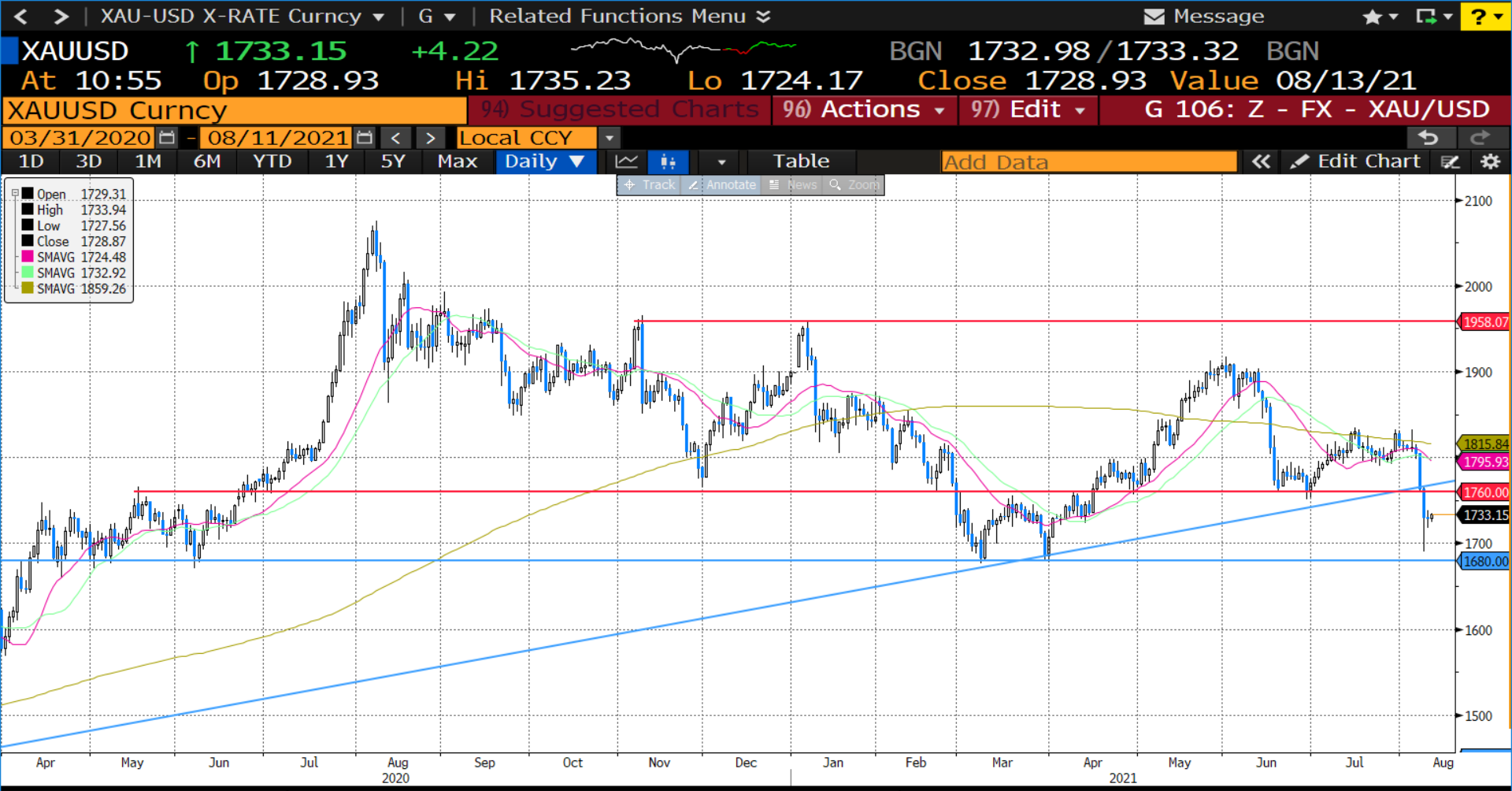This screenshot has height=791, width=1512.
Task: Select the 6M range tab
Action: coord(207,162)
